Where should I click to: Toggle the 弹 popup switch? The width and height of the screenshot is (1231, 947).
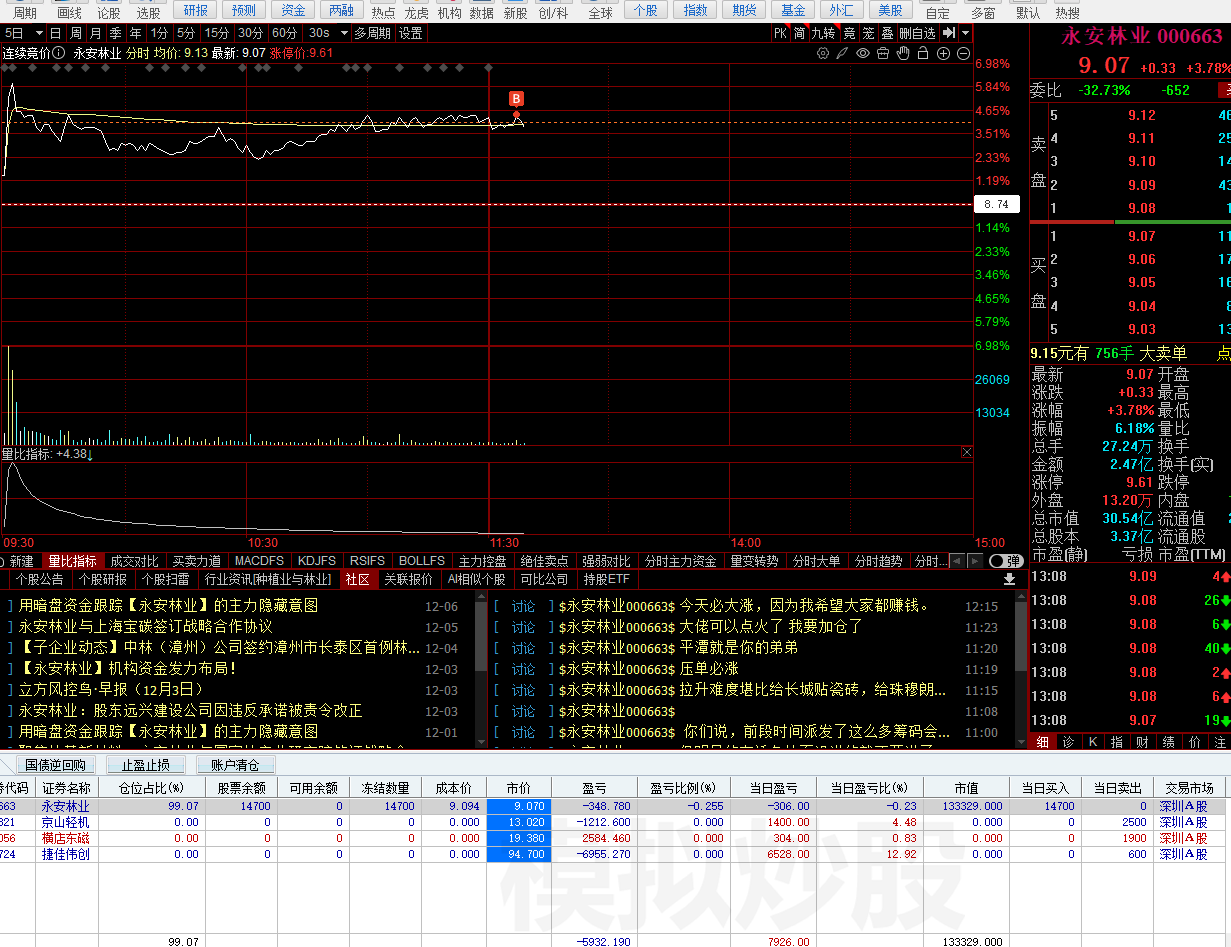click(x=1006, y=561)
